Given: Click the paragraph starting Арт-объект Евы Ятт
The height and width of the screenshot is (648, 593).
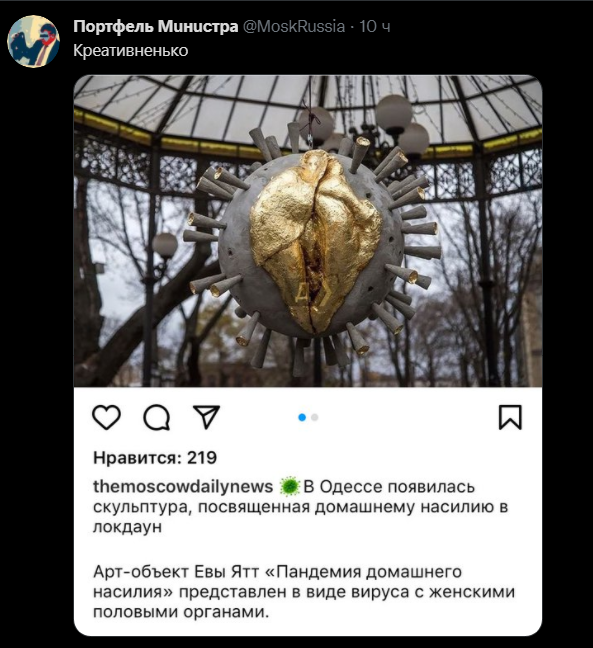Looking at the screenshot, I should click(304, 592).
